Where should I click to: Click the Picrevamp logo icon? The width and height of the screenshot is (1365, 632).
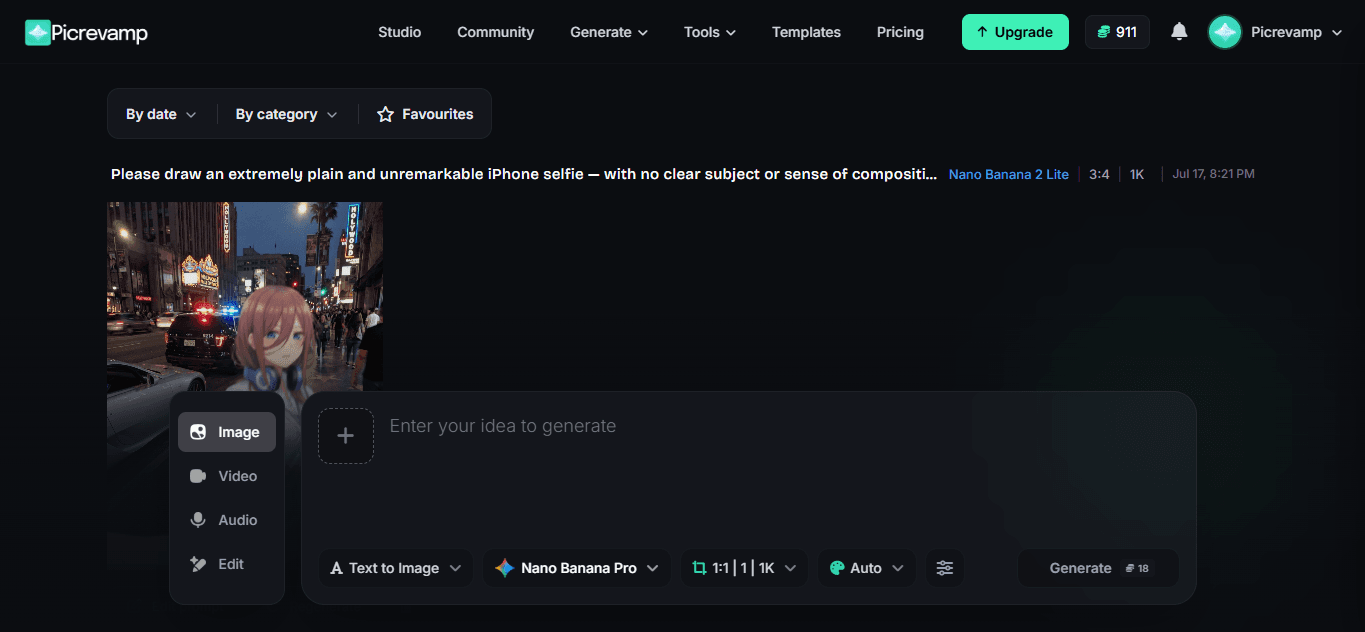point(38,33)
